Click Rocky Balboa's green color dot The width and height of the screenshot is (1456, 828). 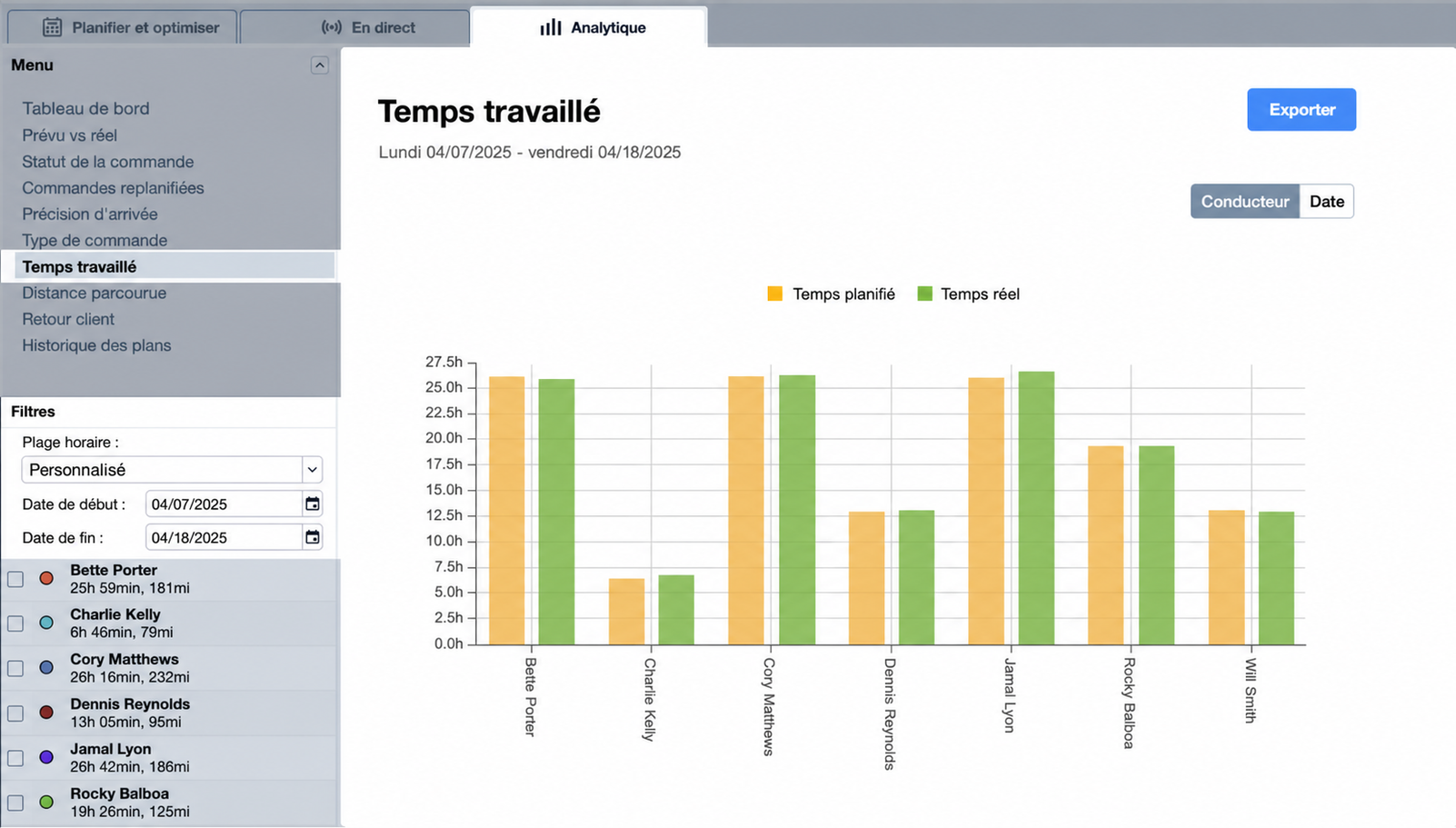46,802
